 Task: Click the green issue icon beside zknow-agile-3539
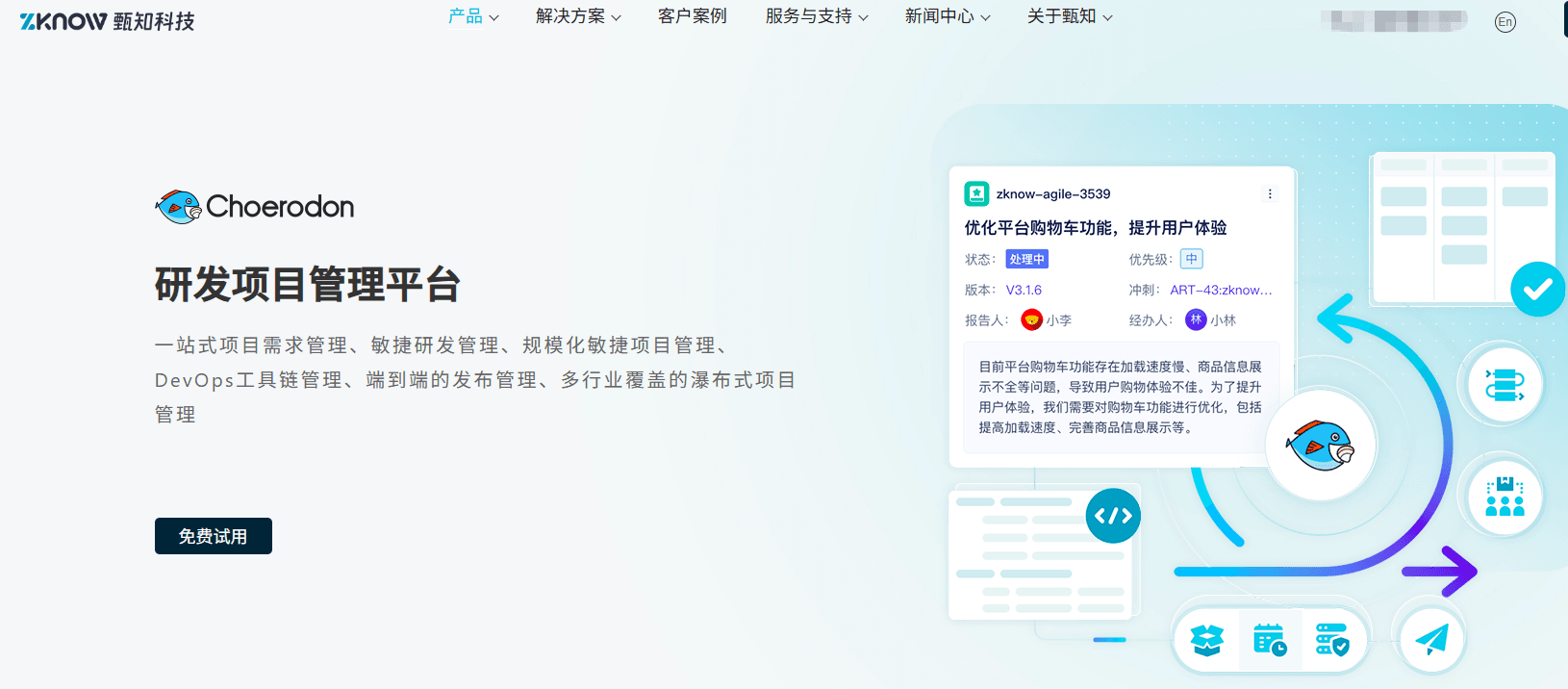976,193
